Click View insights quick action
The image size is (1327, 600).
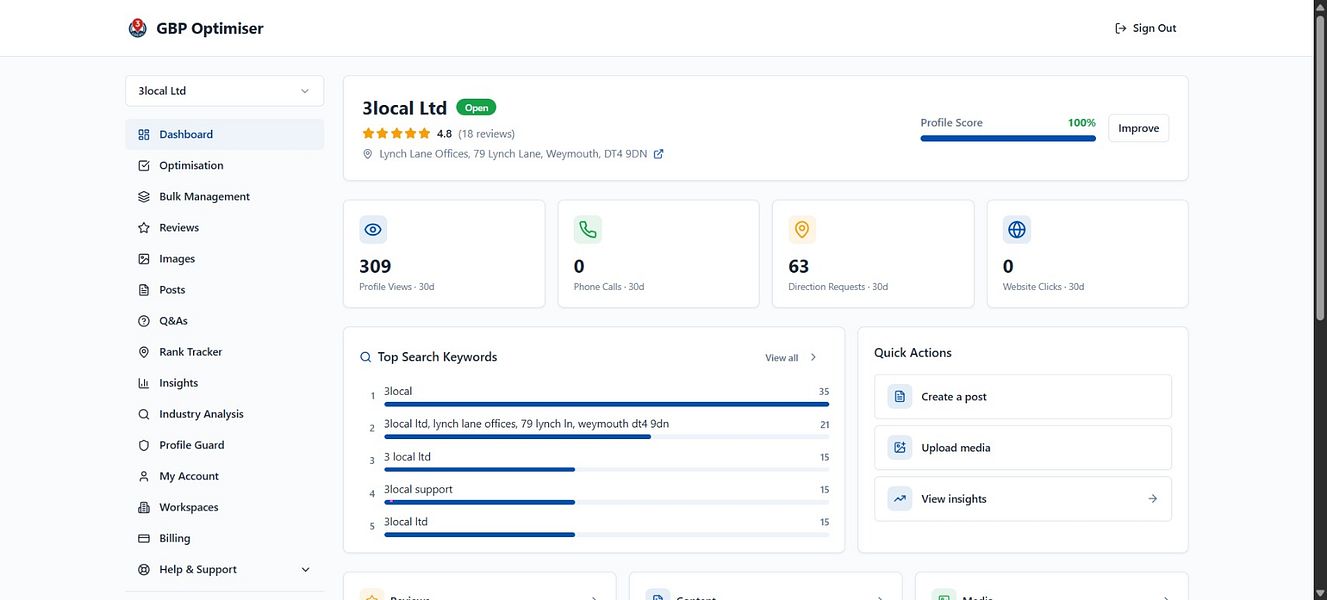coord(1023,499)
